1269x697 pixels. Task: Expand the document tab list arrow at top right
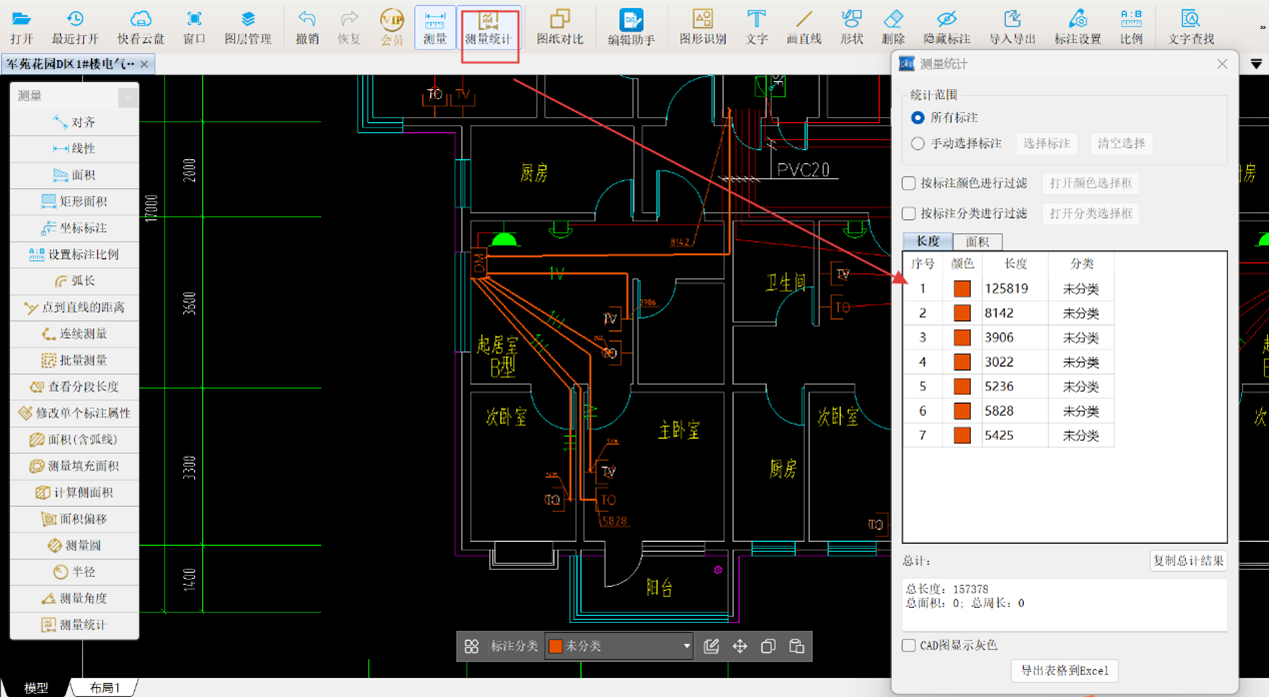[x=1256, y=64]
